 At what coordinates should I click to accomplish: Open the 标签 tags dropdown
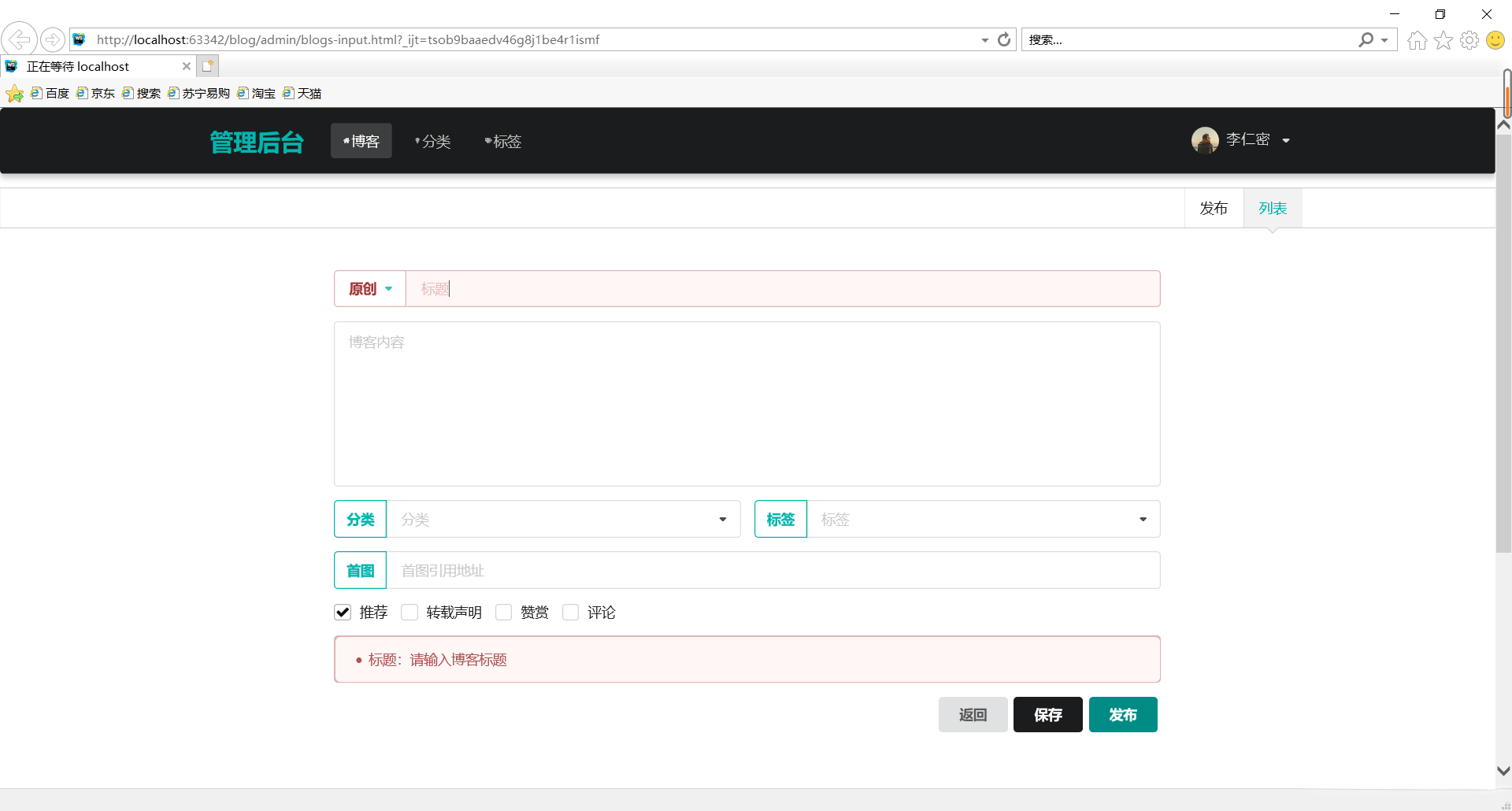984,520
